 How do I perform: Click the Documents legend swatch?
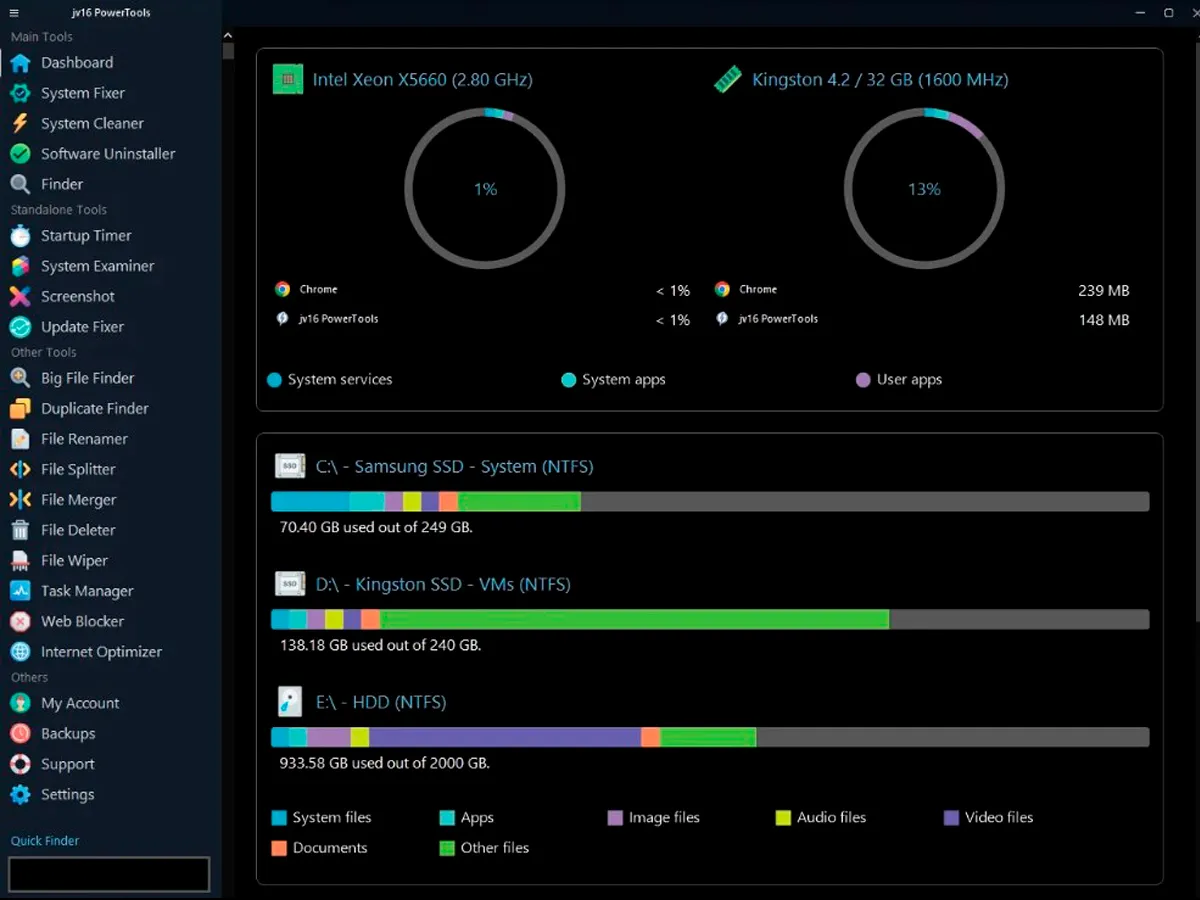point(279,848)
